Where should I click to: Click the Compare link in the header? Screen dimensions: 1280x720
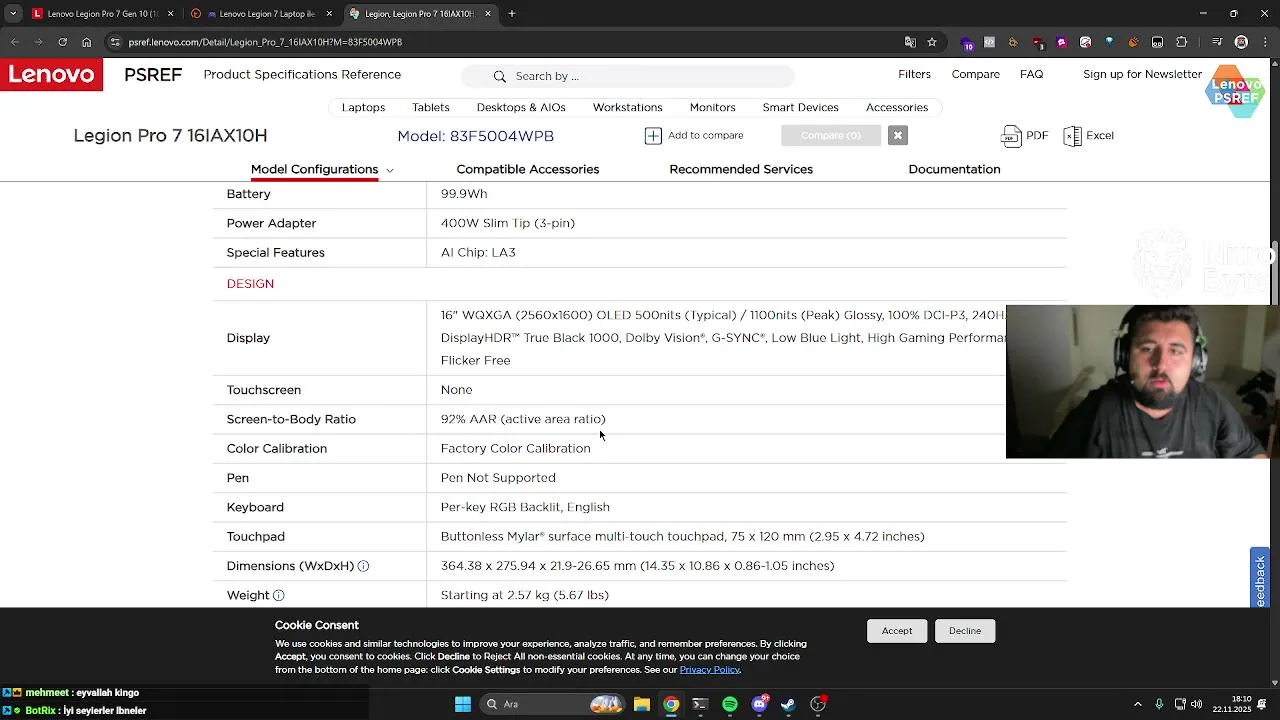pos(976,74)
